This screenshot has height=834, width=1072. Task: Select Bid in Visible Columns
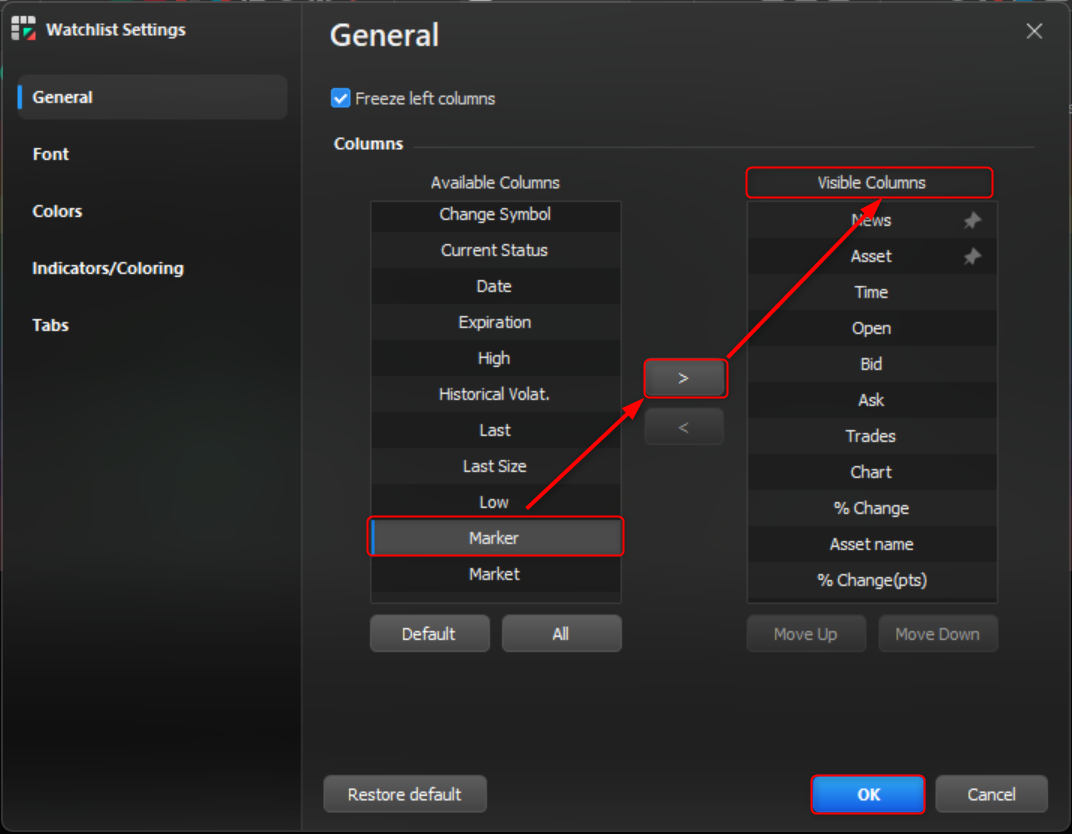click(x=872, y=364)
